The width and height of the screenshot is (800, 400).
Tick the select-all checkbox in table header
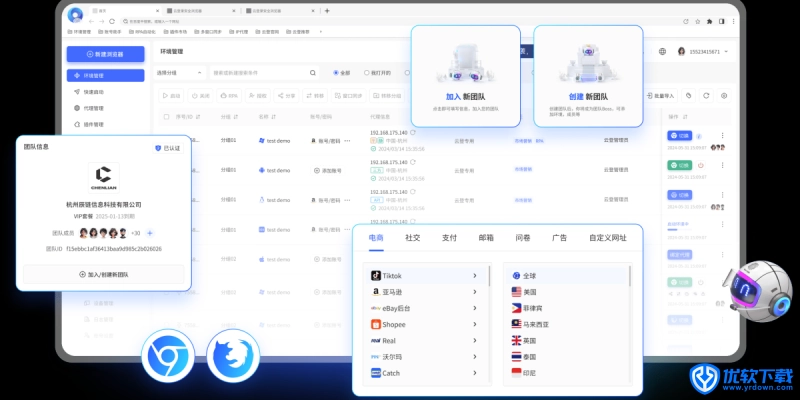[166, 117]
